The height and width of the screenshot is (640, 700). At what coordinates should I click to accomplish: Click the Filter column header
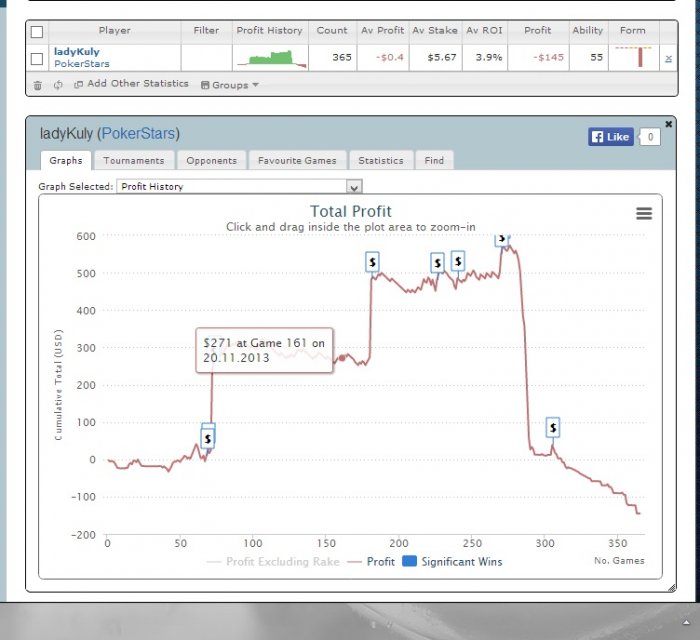point(206,30)
